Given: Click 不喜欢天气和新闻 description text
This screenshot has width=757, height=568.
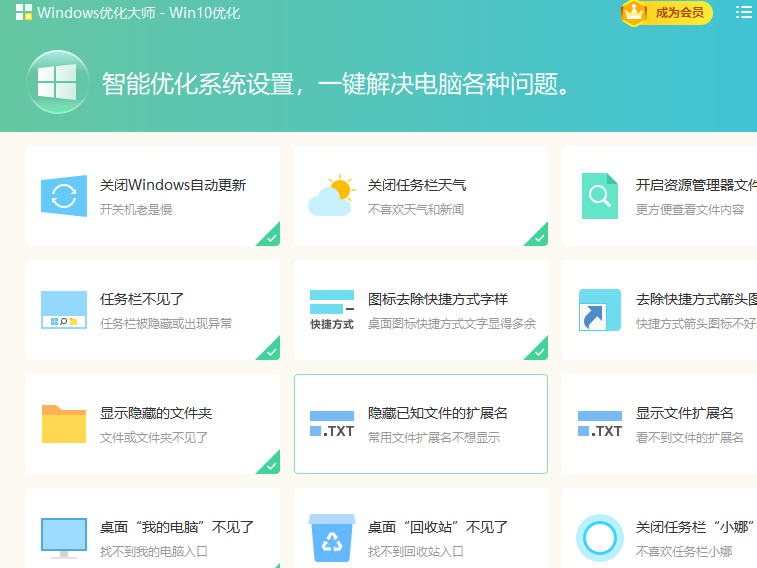Looking at the screenshot, I should (x=416, y=209).
